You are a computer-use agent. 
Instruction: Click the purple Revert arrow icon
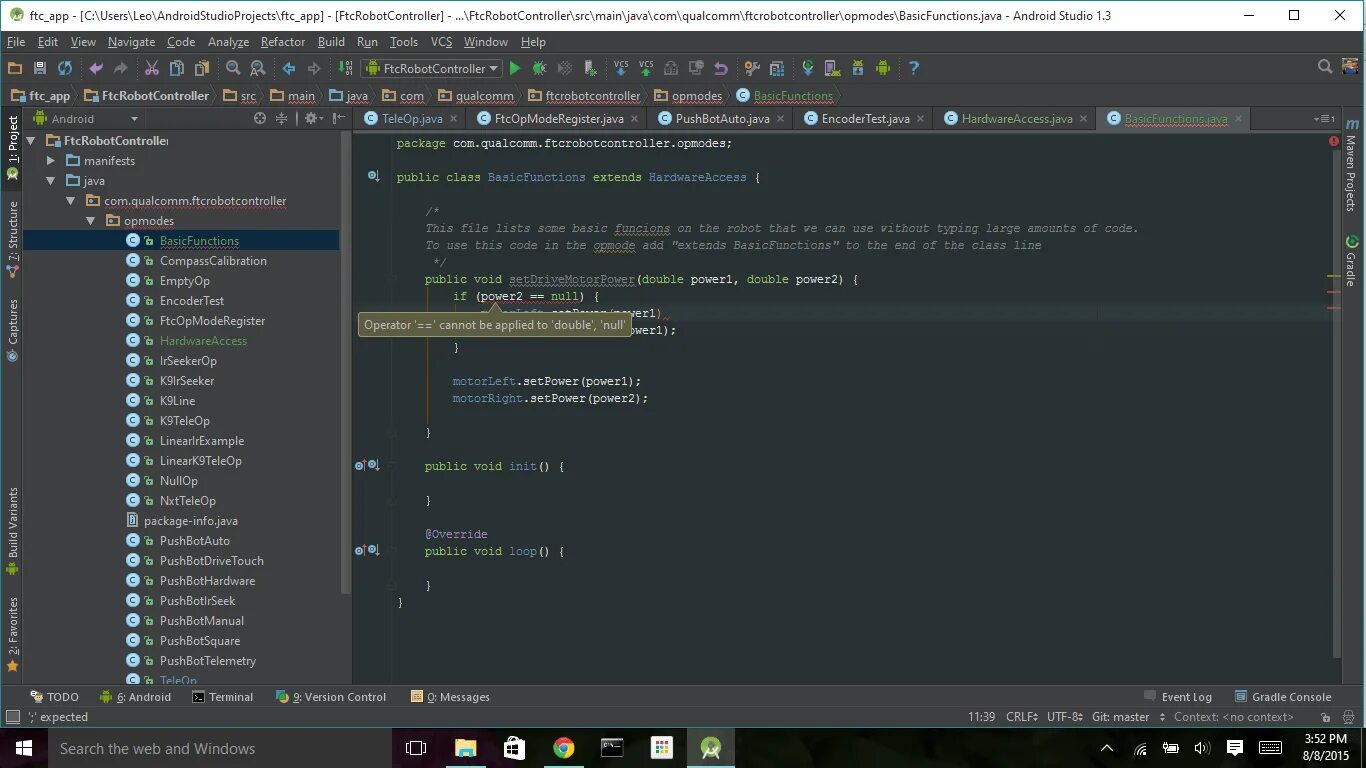coord(721,68)
